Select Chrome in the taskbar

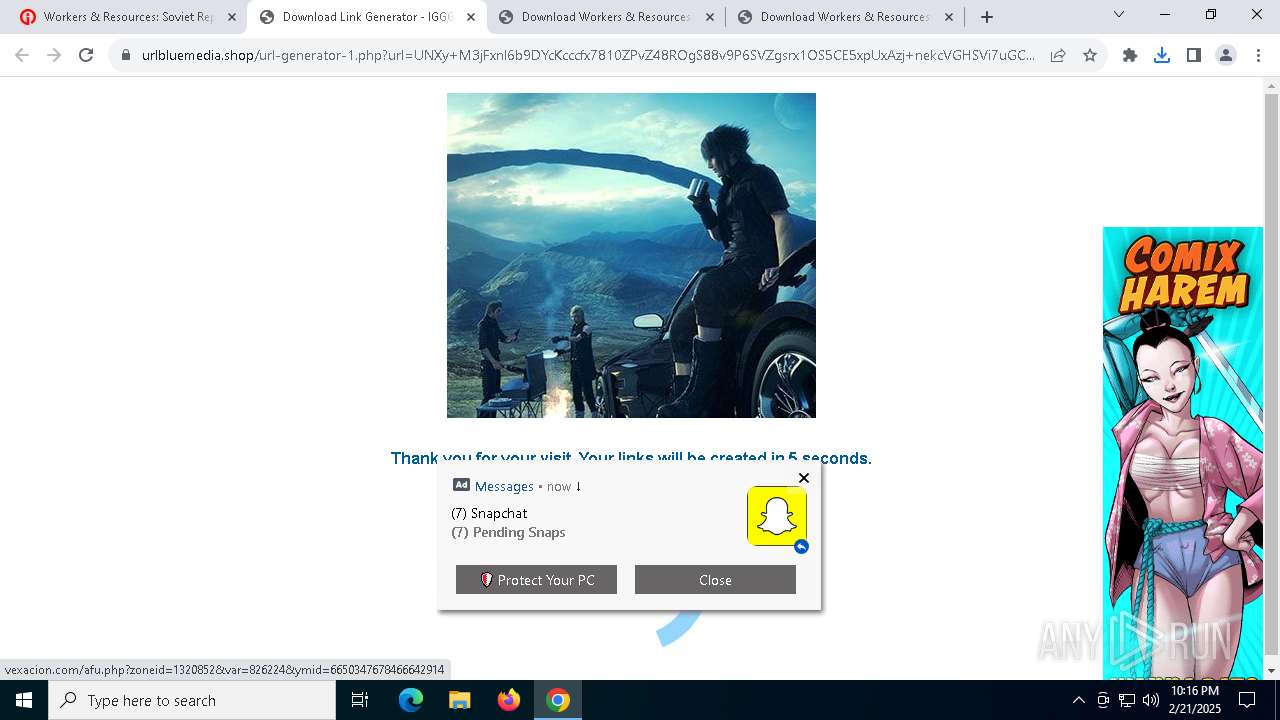(x=558, y=700)
